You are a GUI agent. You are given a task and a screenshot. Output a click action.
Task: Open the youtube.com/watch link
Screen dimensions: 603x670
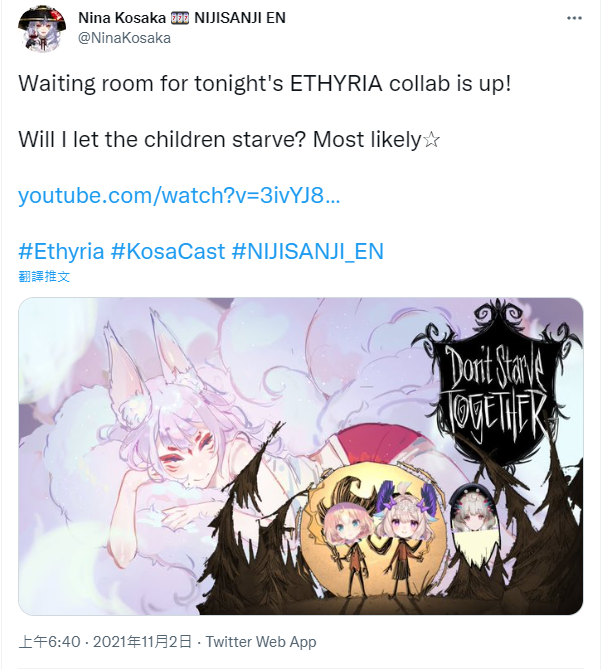tap(179, 196)
